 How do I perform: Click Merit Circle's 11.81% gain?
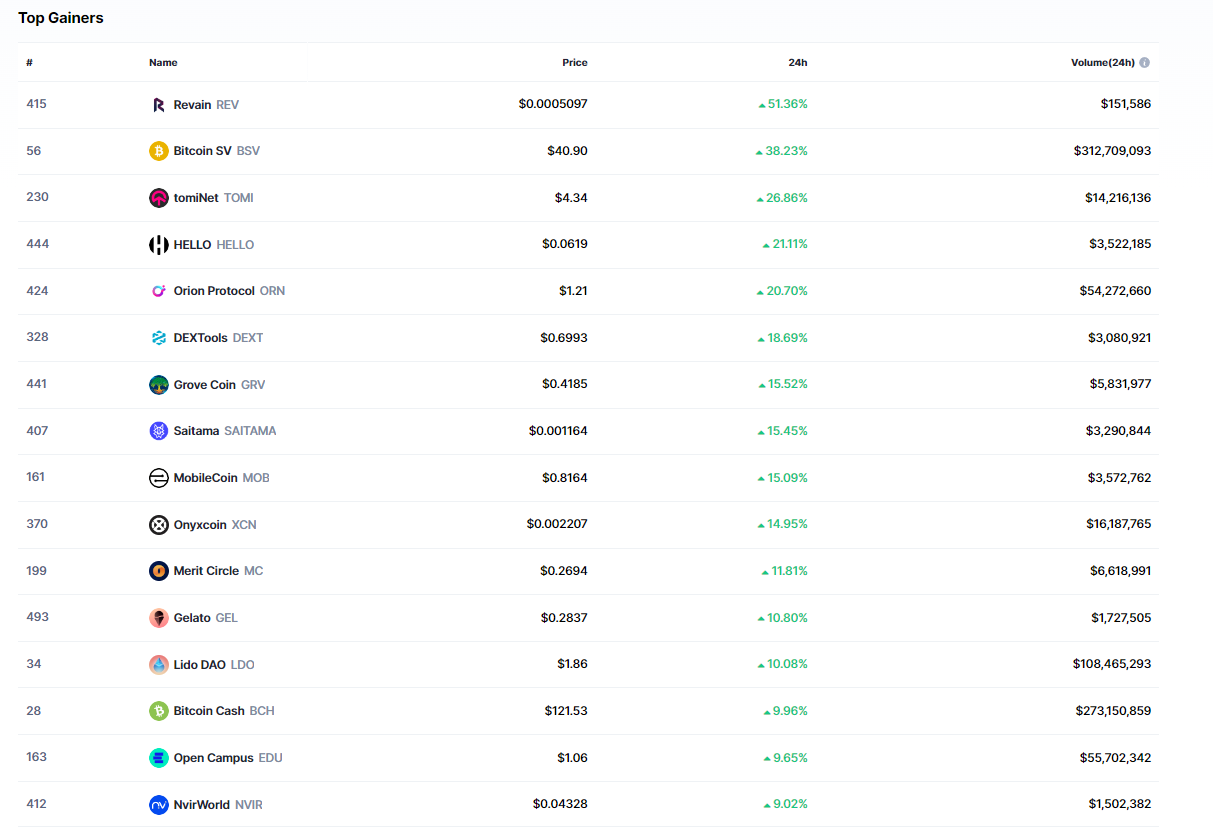(785, 571)
